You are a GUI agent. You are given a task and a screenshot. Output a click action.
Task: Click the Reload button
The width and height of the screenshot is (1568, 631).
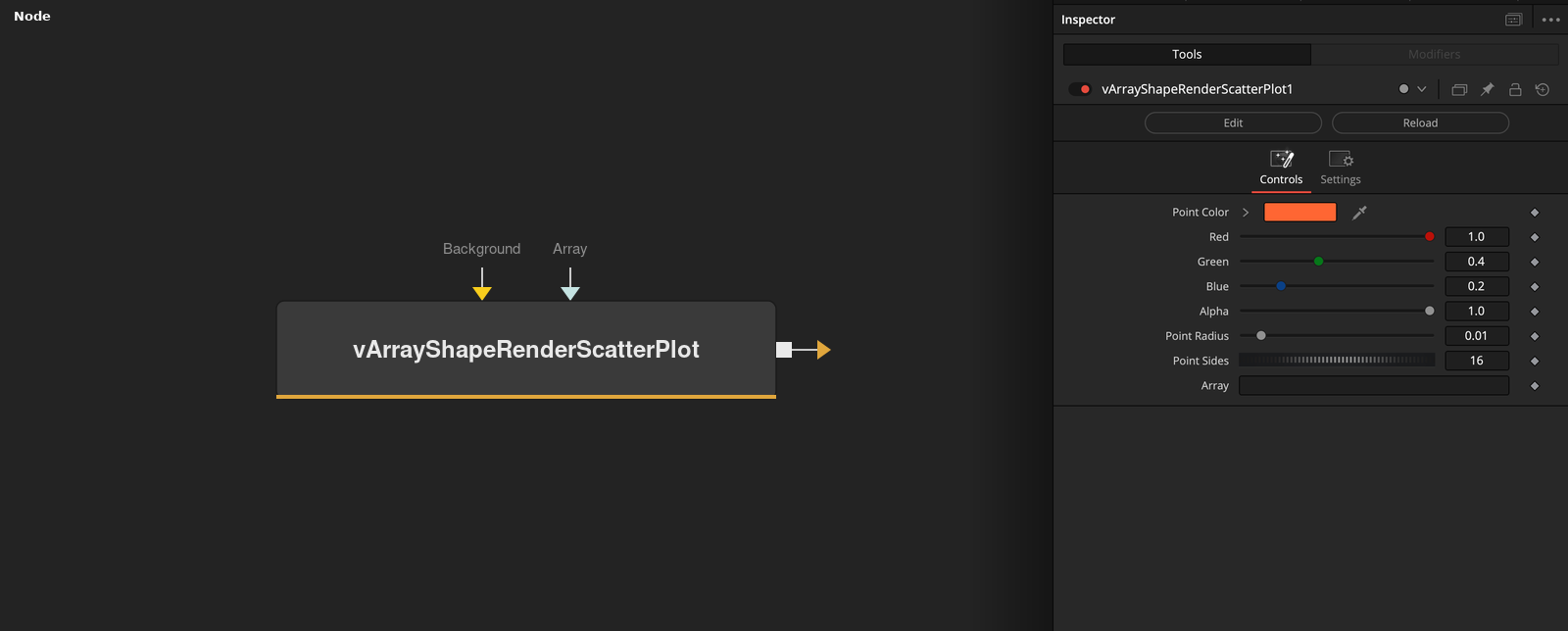click(x=1420, y=122)
